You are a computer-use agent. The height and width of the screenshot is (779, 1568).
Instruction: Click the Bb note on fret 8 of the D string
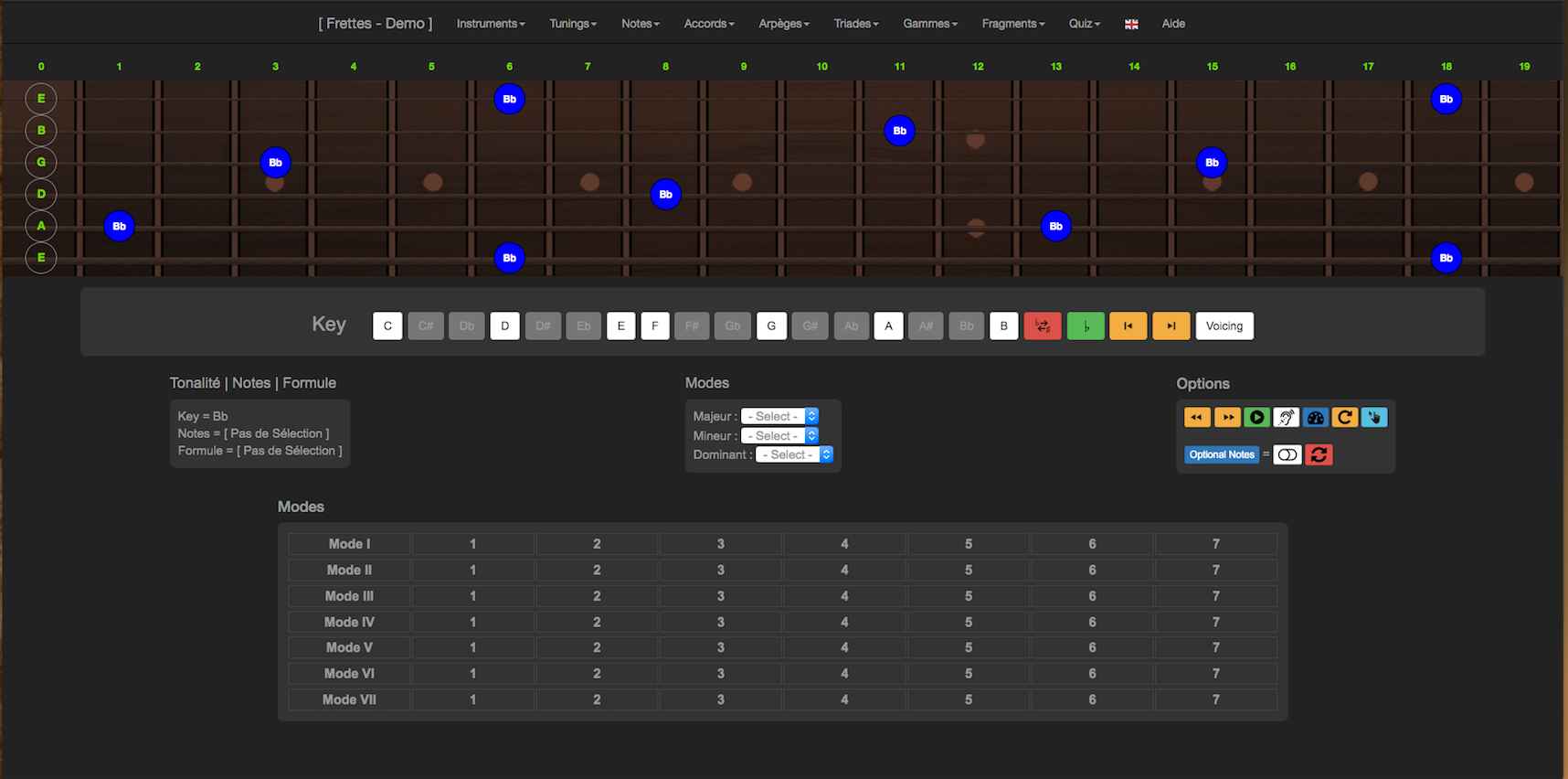(x=665, y=194)
